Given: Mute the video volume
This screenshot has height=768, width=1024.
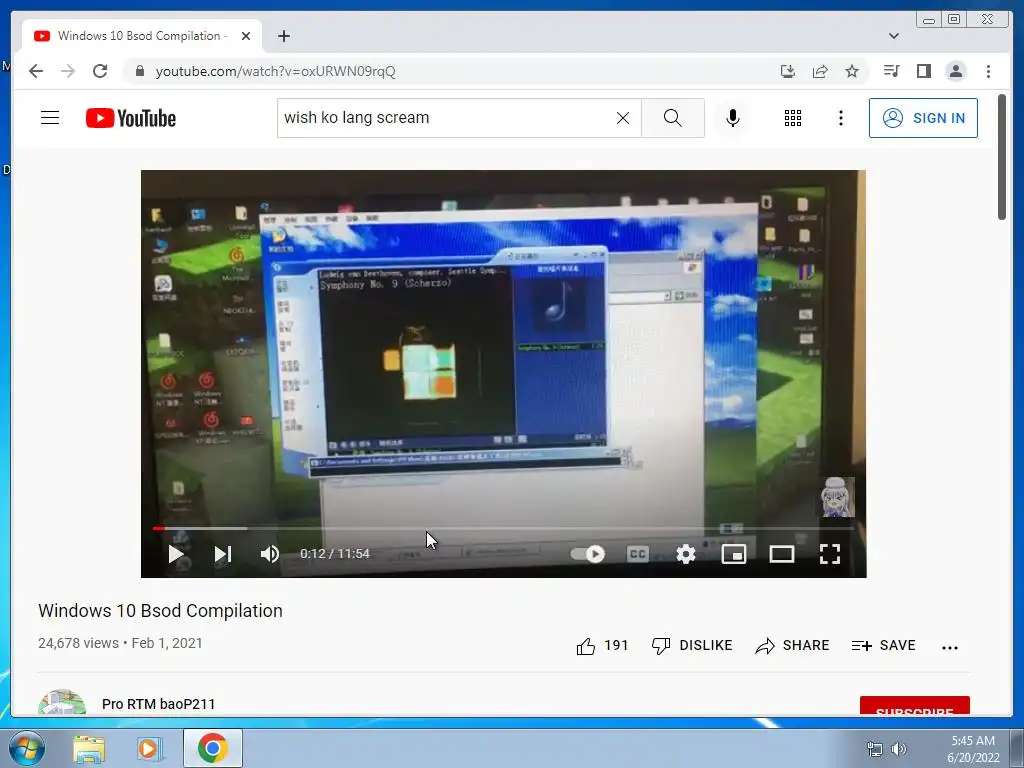Looking at the screenshot, I should 270,554.
